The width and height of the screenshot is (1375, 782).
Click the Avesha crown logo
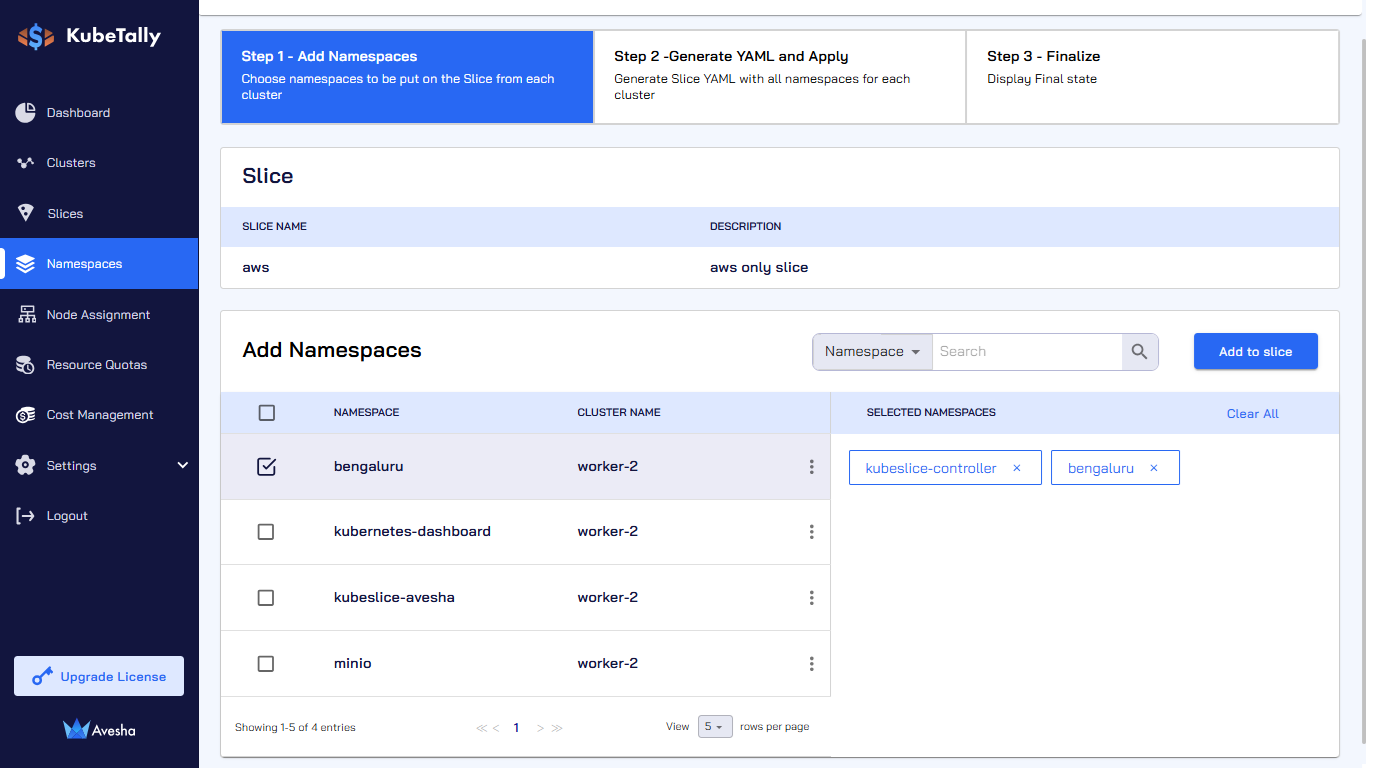pyautogui.click(x=76, y=729)
